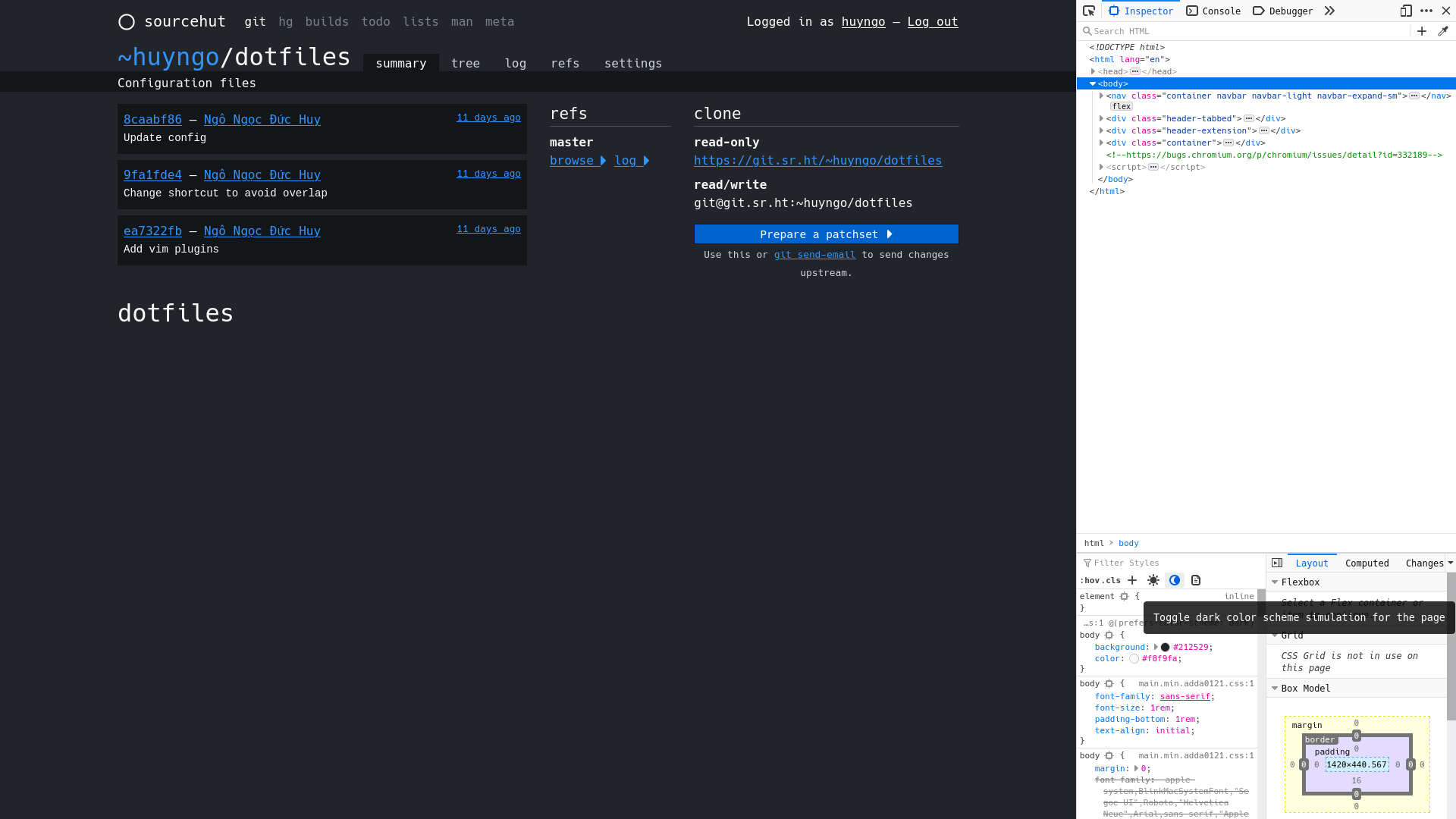This screenshot has height=819, width=1456.
Task: Show more devtools tabs chevron
Action: pyautogui.click(x=1329, y=11)
